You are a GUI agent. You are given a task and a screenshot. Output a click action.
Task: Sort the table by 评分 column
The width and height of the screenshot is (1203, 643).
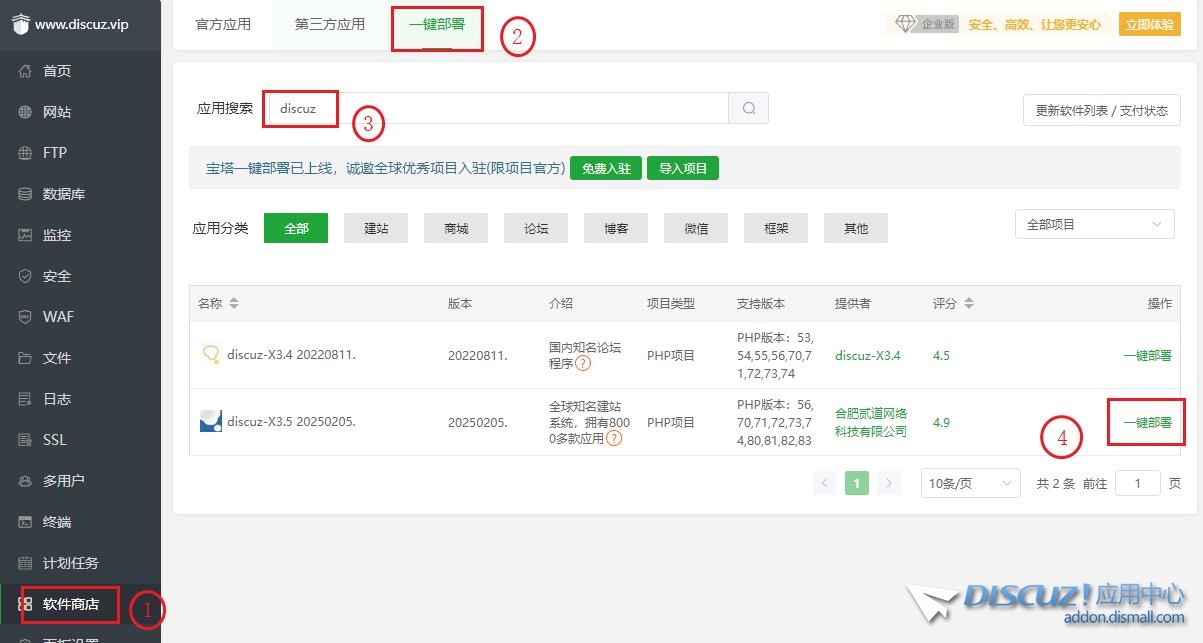[968, 303]
